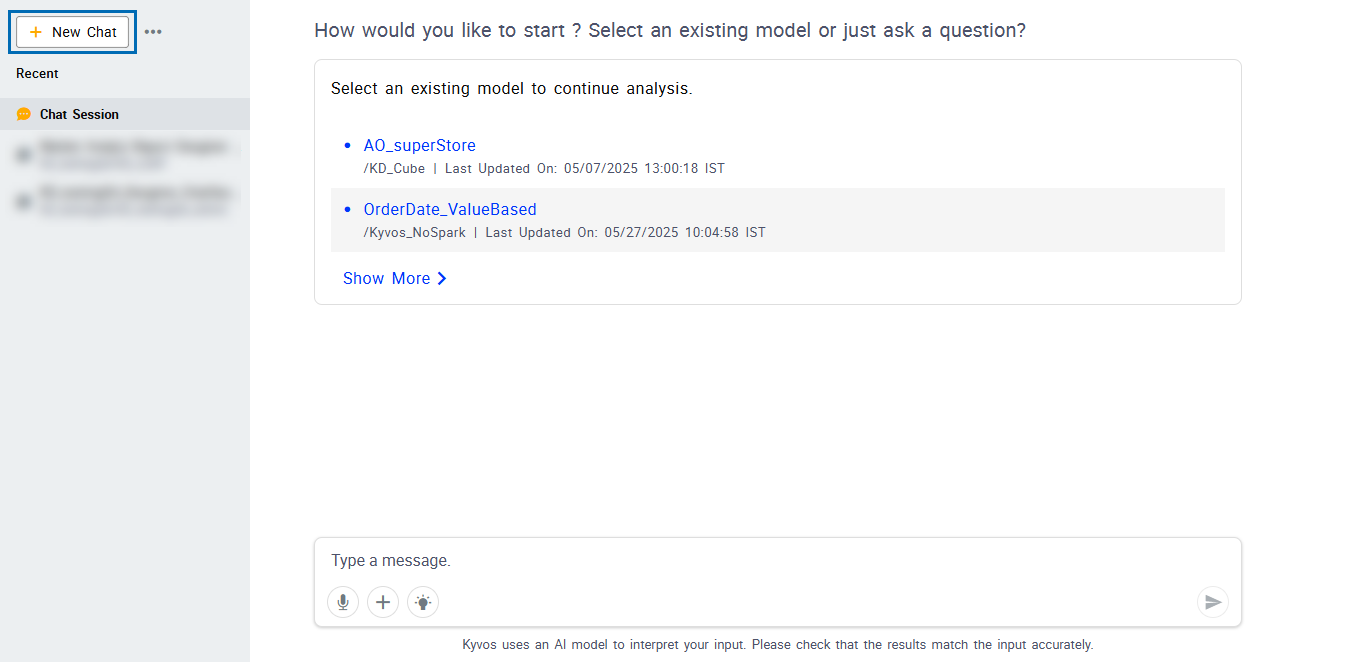Open the three-dot menu beside New Chat
Image resolution: width=1366 pixels, height=662 pixels.
point(153,32)
